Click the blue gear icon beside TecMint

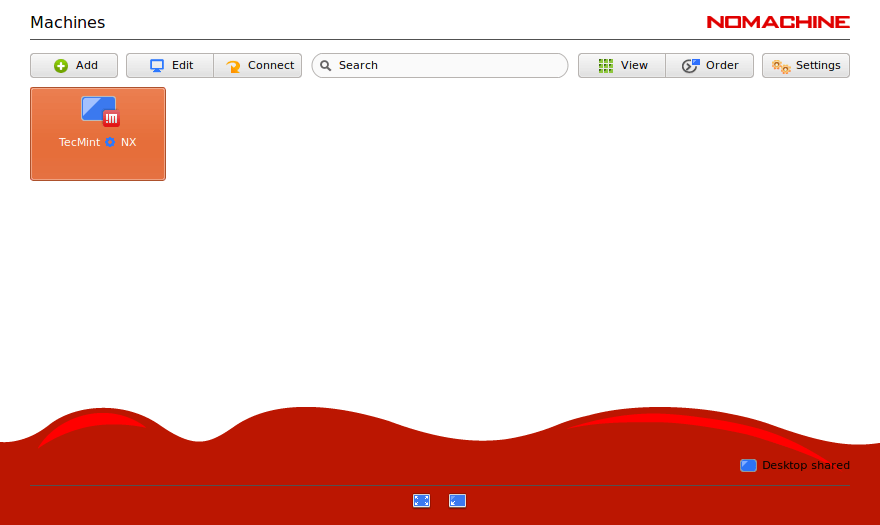point(110,142)
